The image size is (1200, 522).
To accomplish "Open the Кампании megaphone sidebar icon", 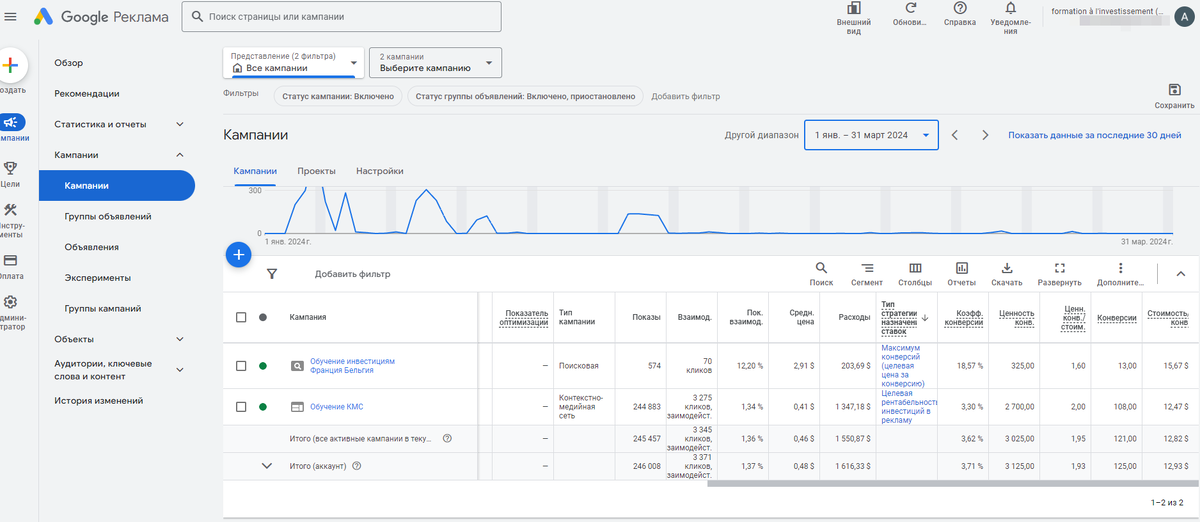I will tap(11, 122).
